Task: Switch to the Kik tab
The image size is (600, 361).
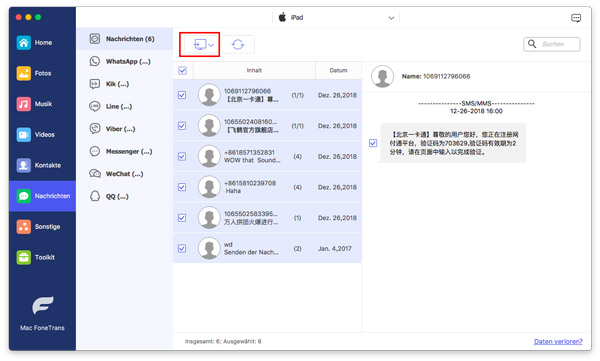Action: (x=125, y=84)
